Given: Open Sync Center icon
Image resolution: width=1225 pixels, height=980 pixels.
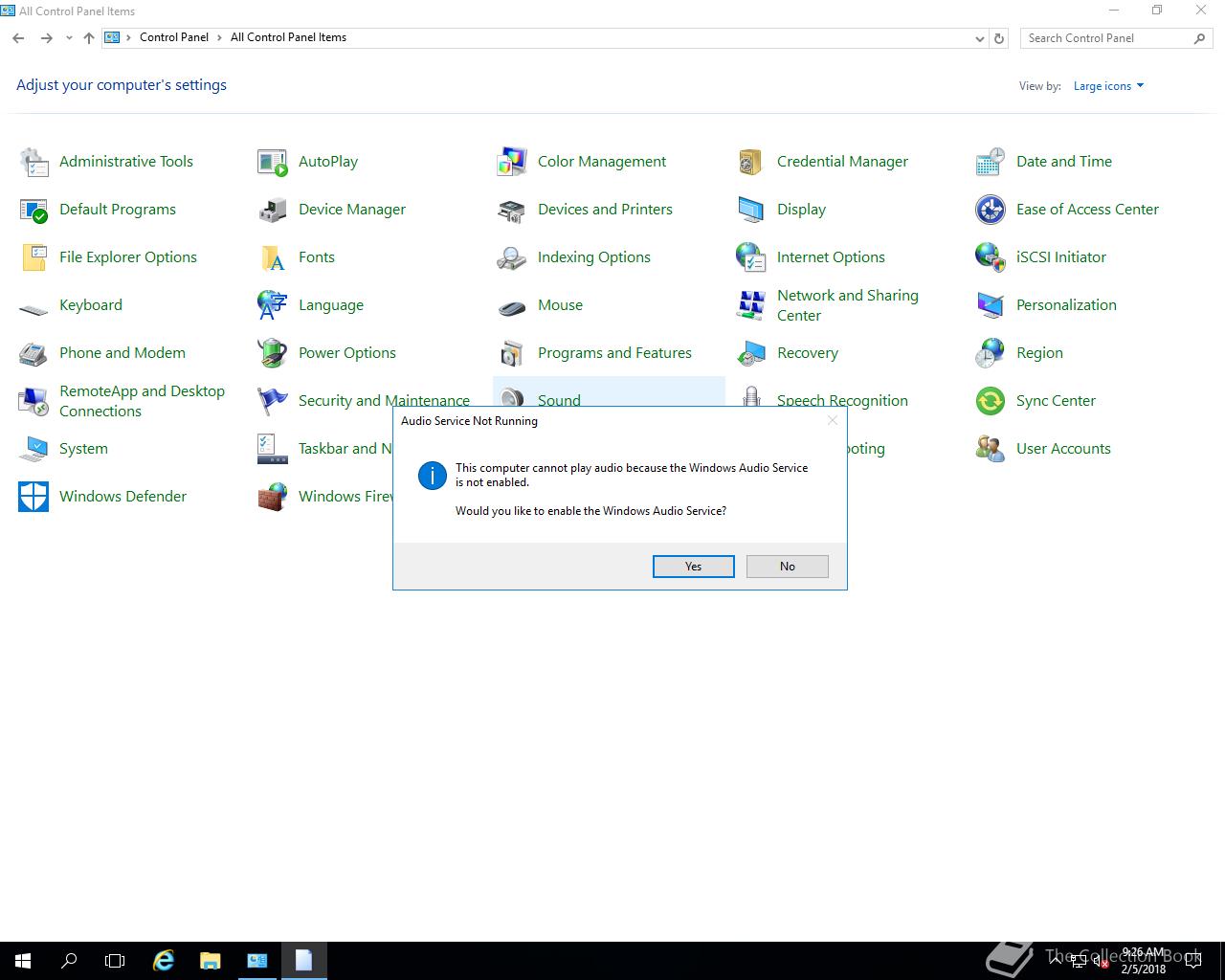Looking at the screenshot, I should [991, 401].
